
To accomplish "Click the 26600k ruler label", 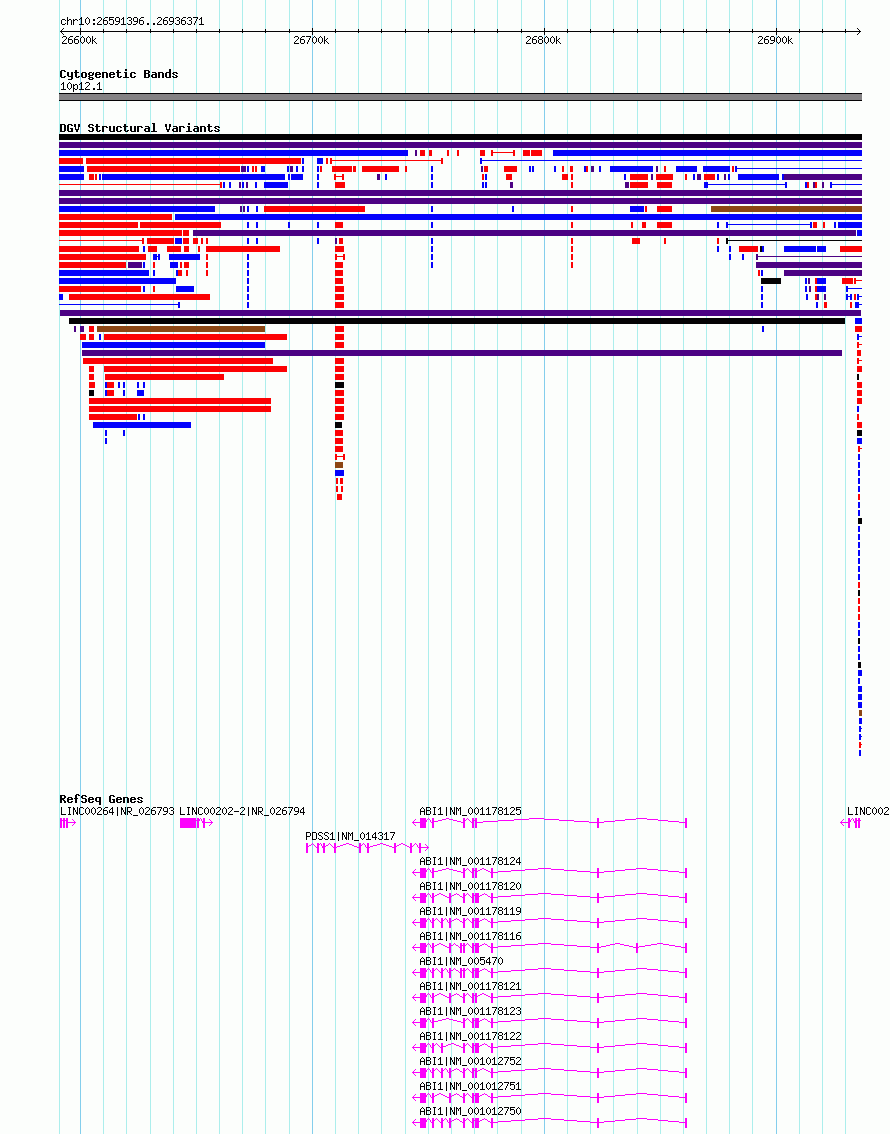I will tap(79, 40).
